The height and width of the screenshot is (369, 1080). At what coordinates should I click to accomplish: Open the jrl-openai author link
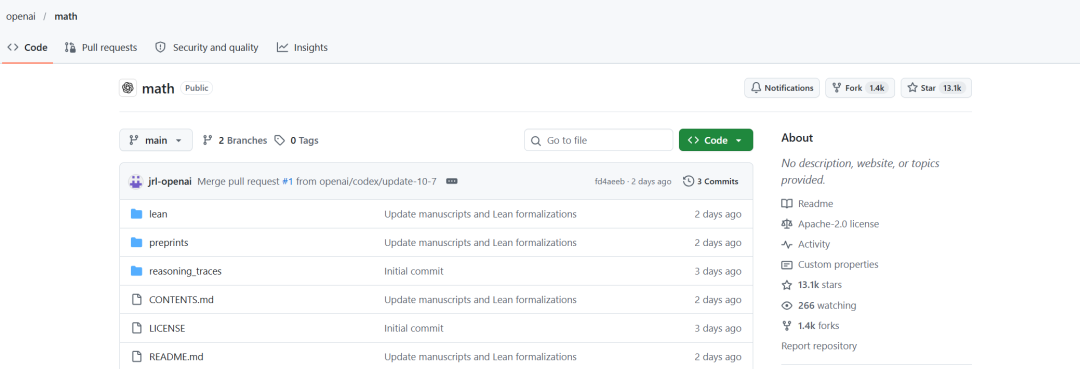(170, 182)
